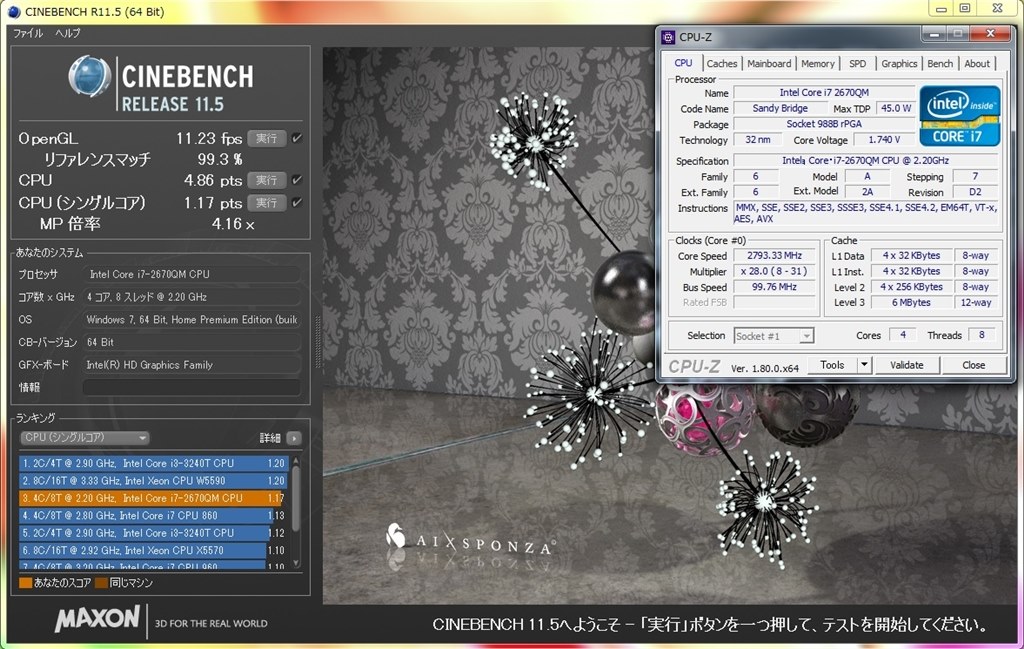Click the Cinebench app icon in title bar

click(14, 12)
